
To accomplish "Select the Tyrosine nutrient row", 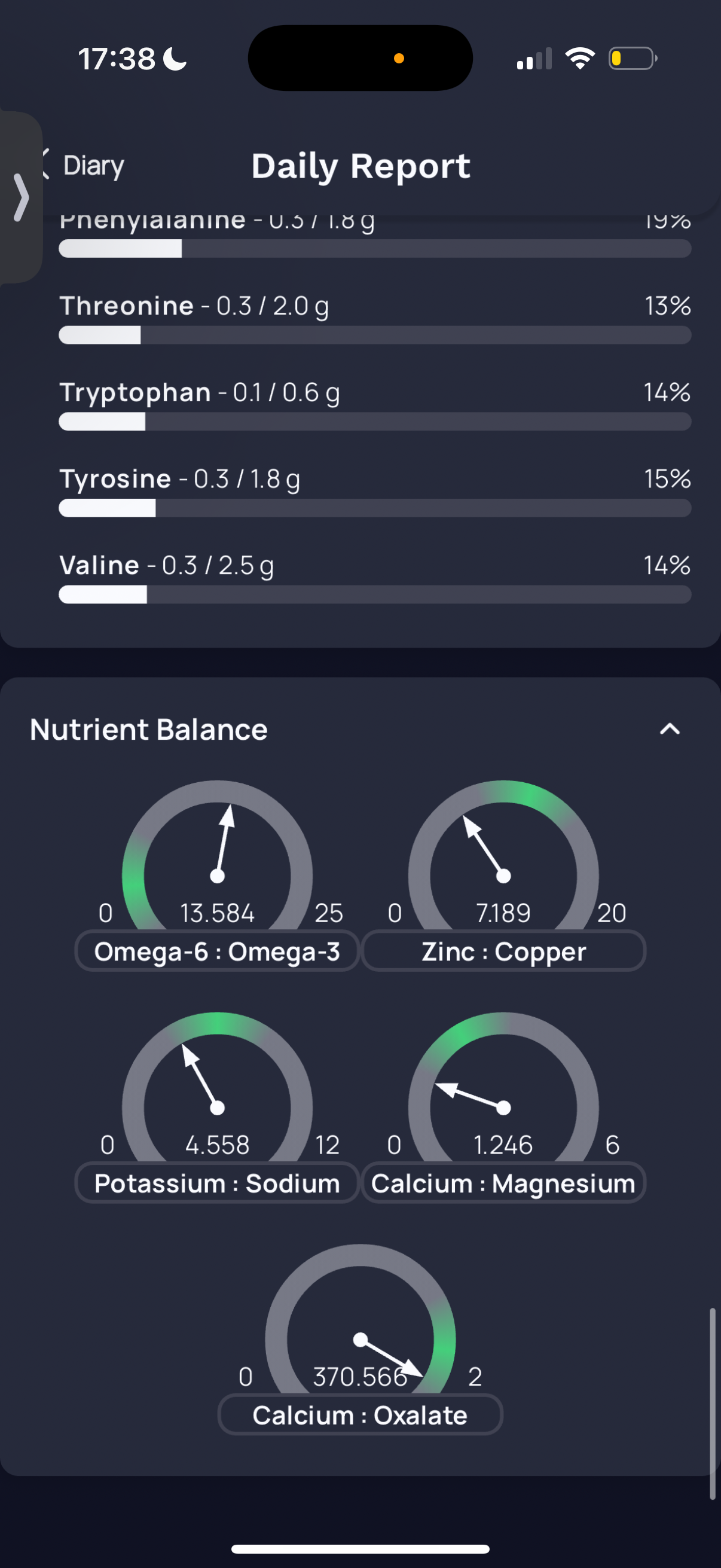I will tap(375, 492).
